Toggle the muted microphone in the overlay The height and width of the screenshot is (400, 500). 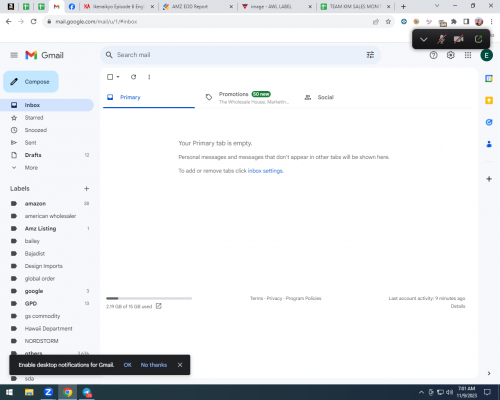coord(441,39)
